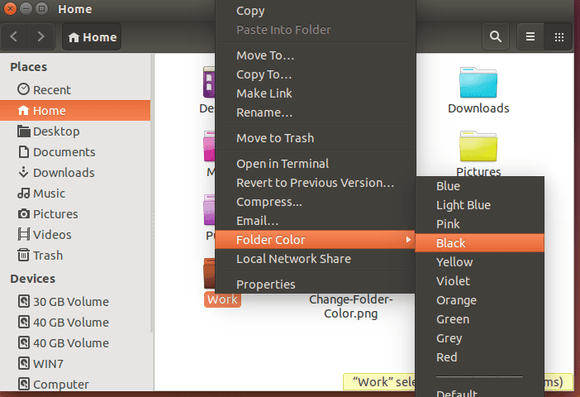Open Properties from context menu
Viewport: 580px width, 397px height.
coord(315,284)
